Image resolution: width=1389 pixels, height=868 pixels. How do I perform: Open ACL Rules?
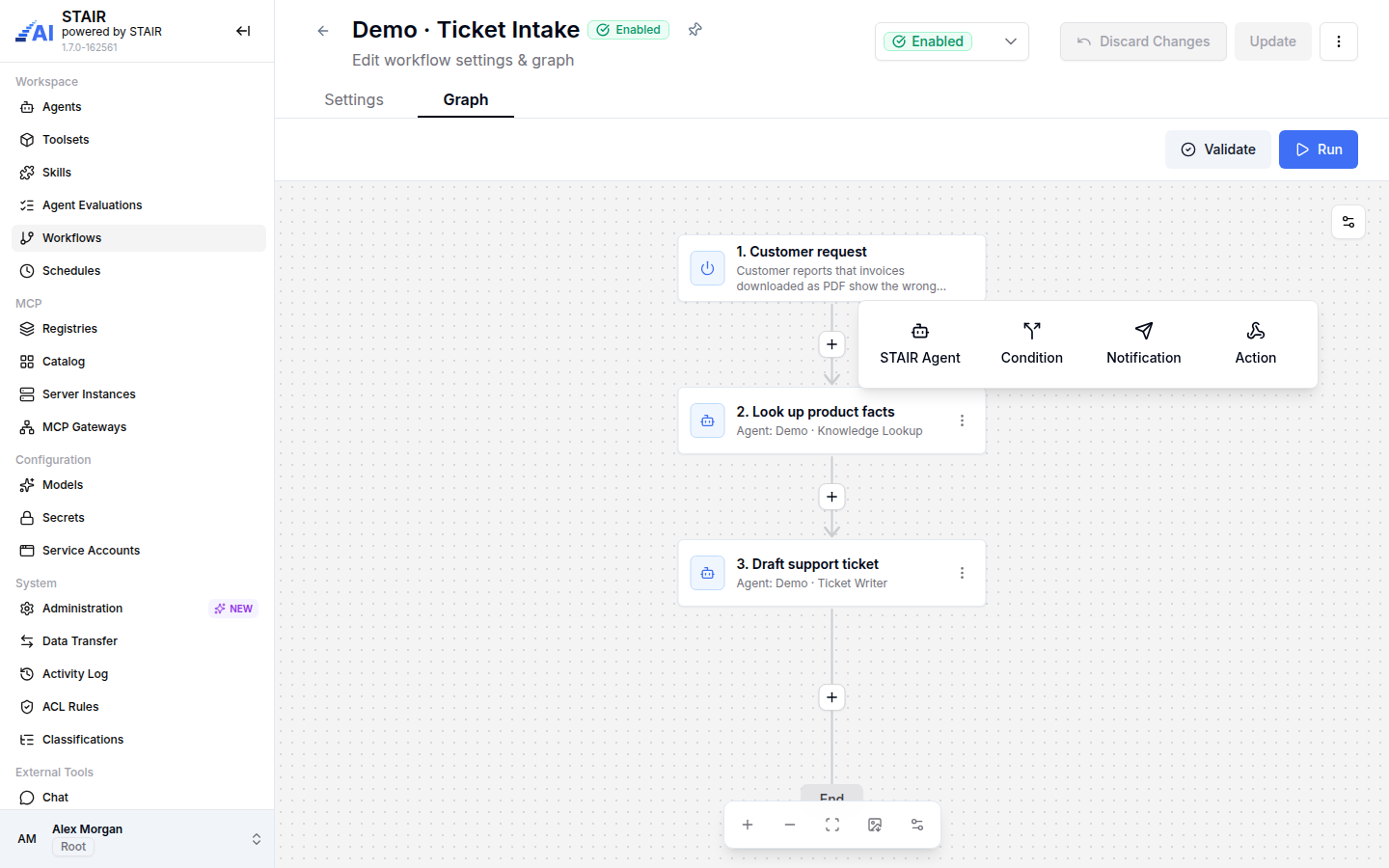(139, 707)
